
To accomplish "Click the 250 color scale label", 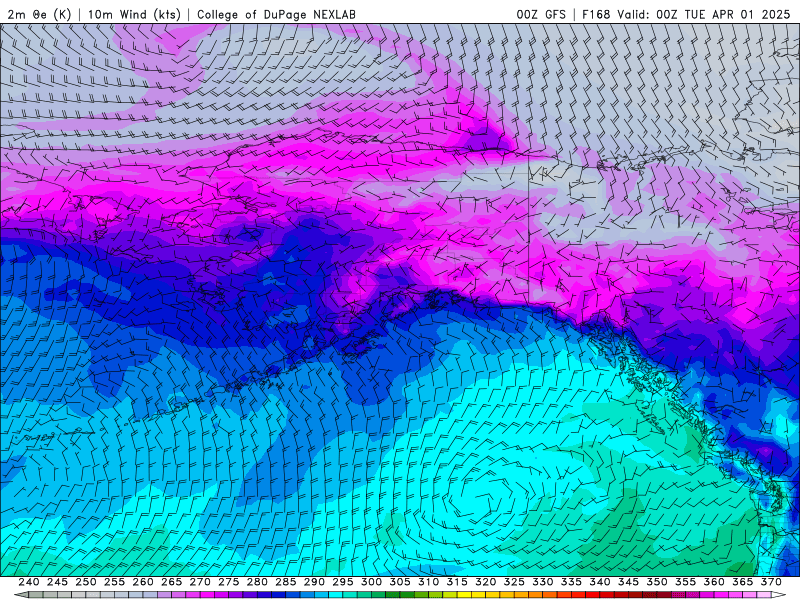I will click(86, 582).
